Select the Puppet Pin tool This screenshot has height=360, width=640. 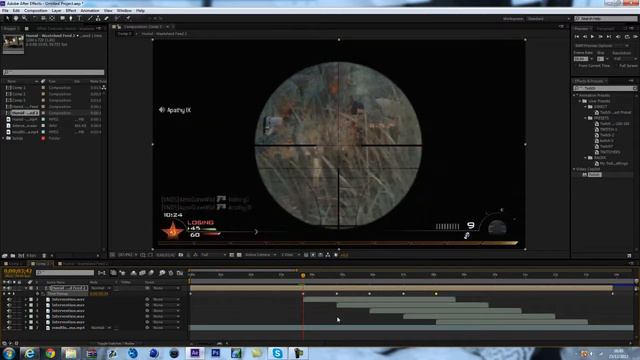coord(128,18)
